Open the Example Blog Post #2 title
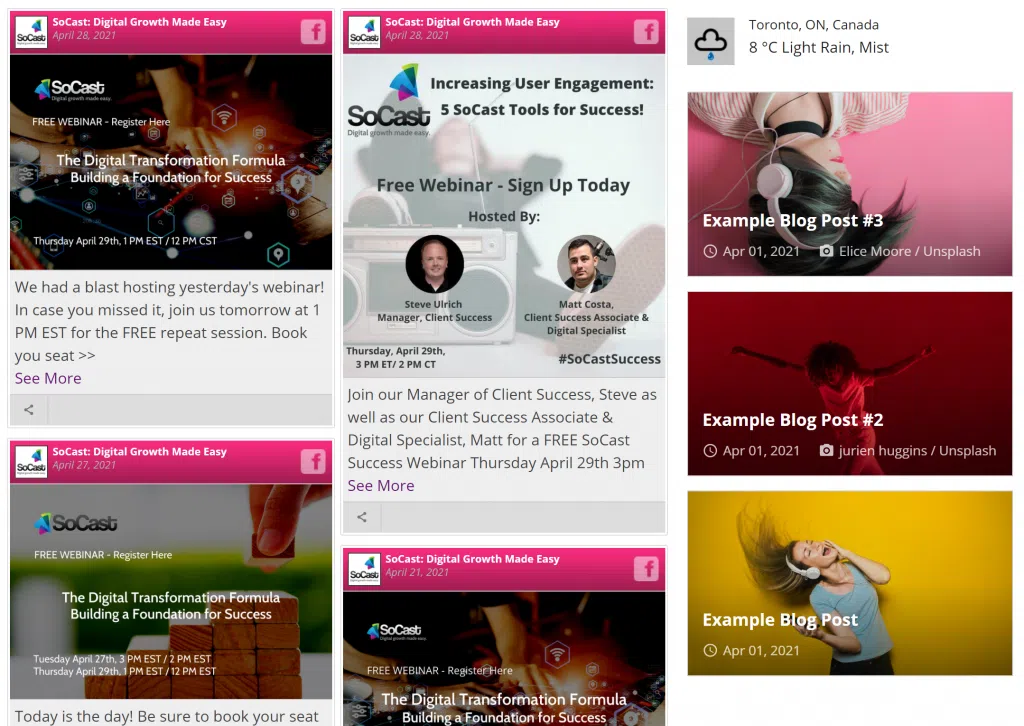This screenshot has width=1024, height=726. (x=792, y=420)
